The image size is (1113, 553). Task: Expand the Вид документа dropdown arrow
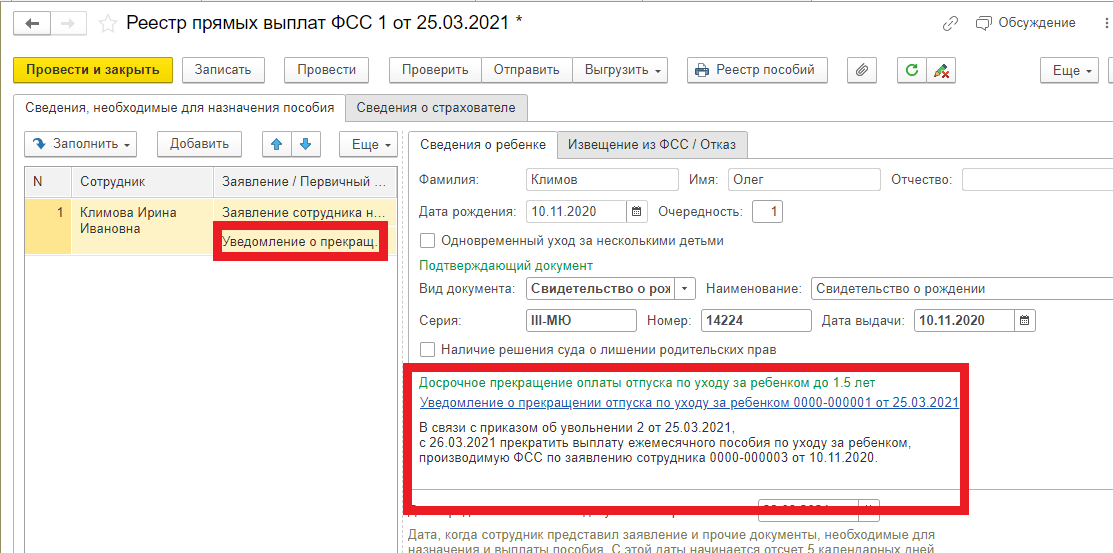pyautogui.click(x=685, y=289)
